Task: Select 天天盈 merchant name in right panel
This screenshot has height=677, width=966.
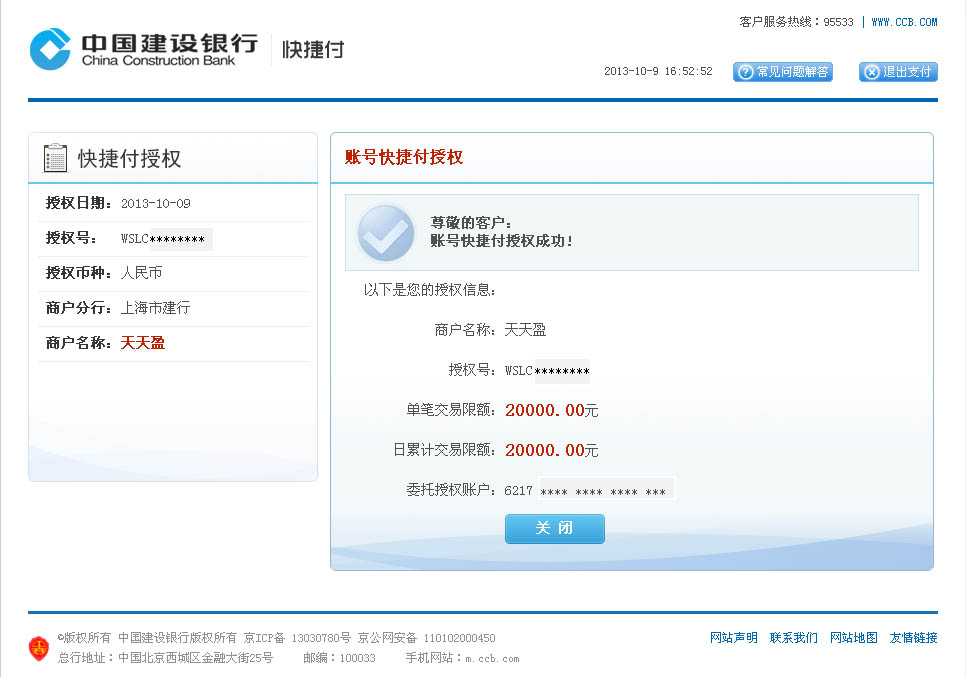Action: [x=525, y=330]
